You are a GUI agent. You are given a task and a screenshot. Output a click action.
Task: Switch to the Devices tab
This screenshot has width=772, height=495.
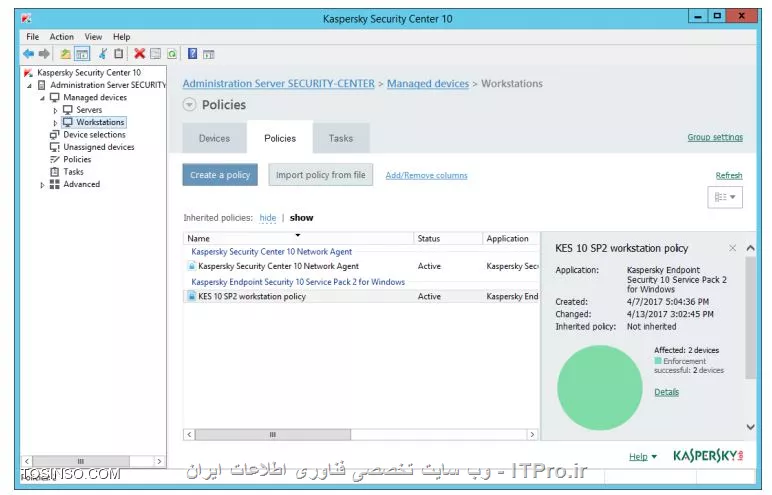pos(214,138)
